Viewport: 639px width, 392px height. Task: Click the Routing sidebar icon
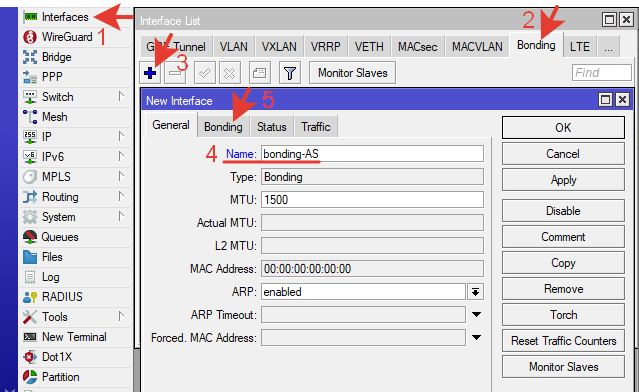30,197
